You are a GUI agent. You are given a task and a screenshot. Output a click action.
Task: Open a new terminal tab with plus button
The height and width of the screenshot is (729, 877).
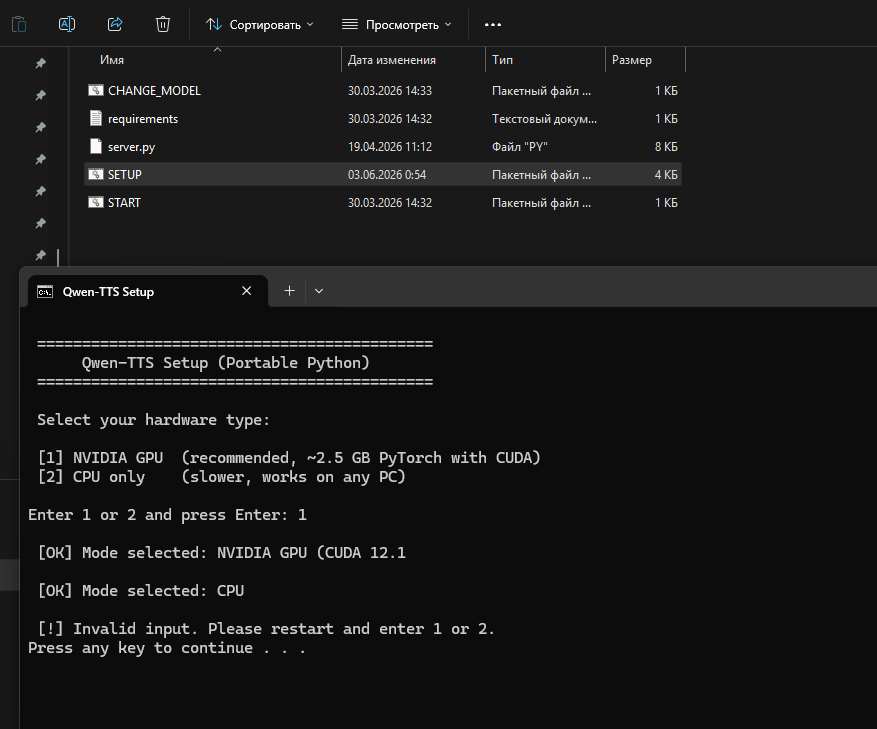[x=289, y=291]
